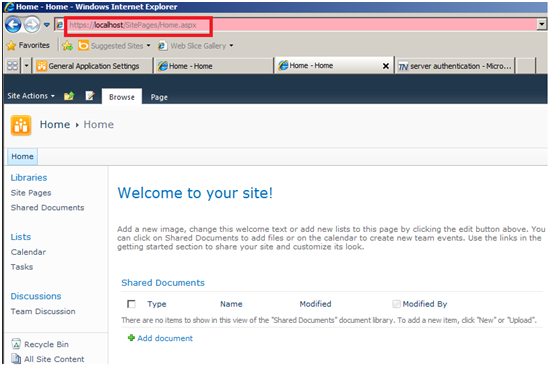Open the Favorites star button
Image resolution: width=557 pixels, height=370 pixels.
coord(28,45)
